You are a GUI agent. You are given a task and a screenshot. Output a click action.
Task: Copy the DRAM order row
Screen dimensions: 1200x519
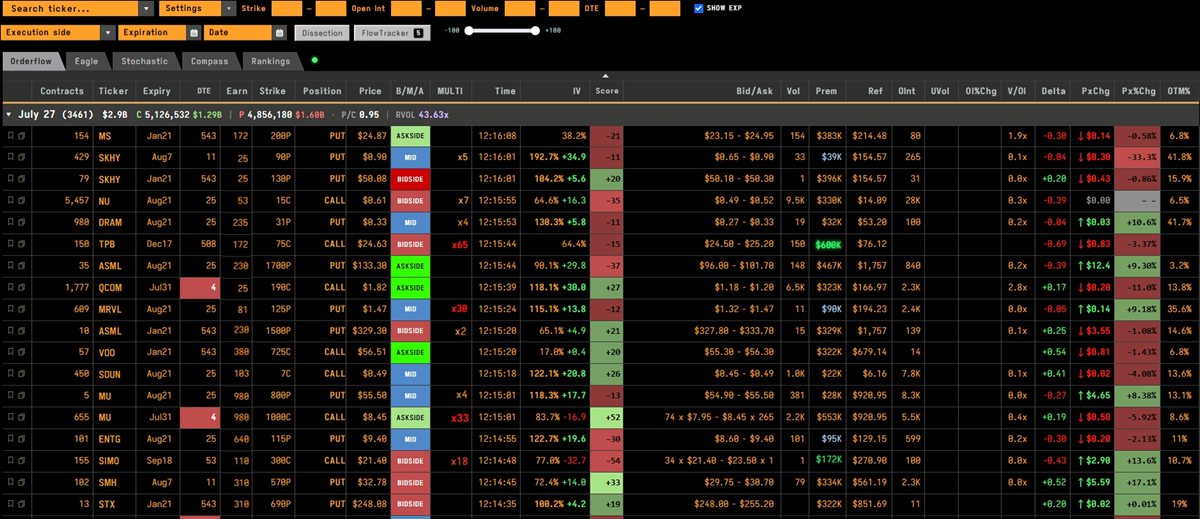click(x=21, y=223)
